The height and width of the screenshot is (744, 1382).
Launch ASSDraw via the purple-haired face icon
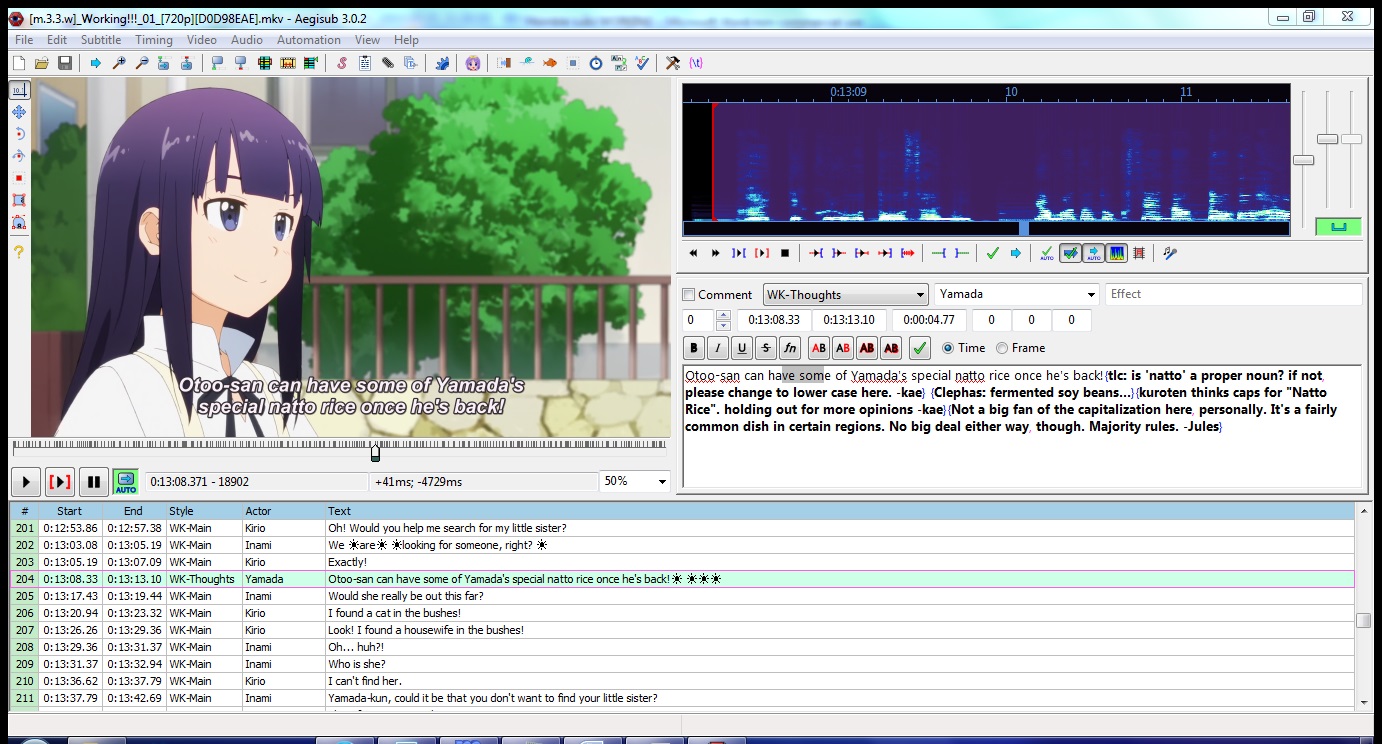[x=473, y=63]
